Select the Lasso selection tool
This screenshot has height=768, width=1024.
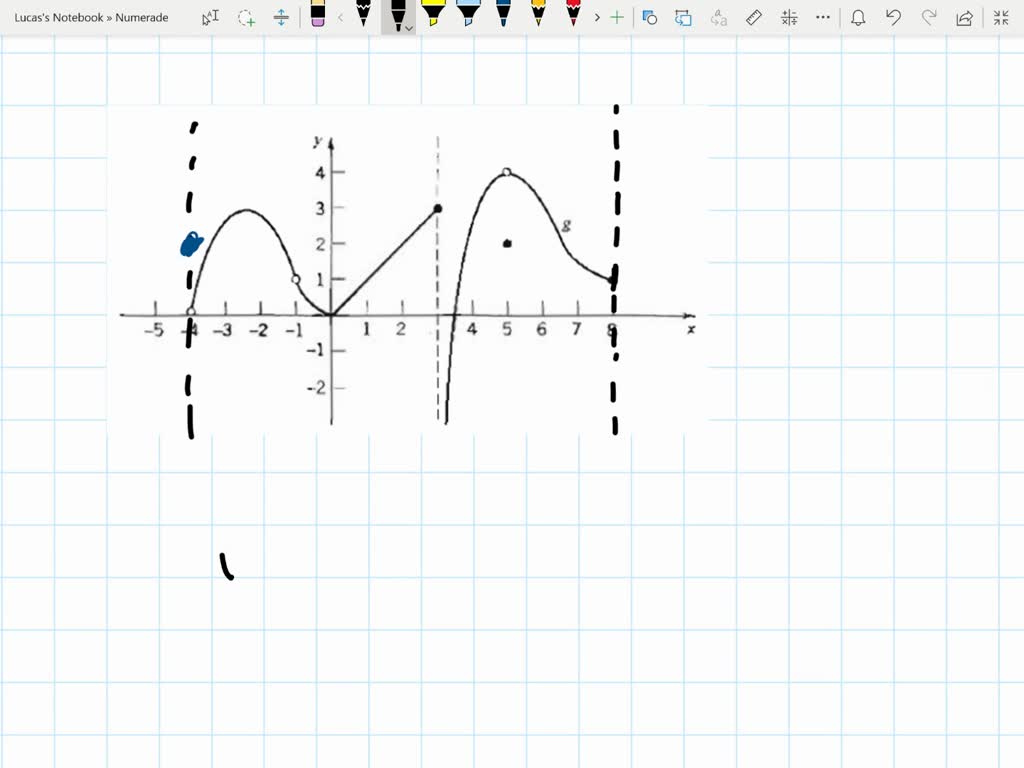click(x=245, y=17)
